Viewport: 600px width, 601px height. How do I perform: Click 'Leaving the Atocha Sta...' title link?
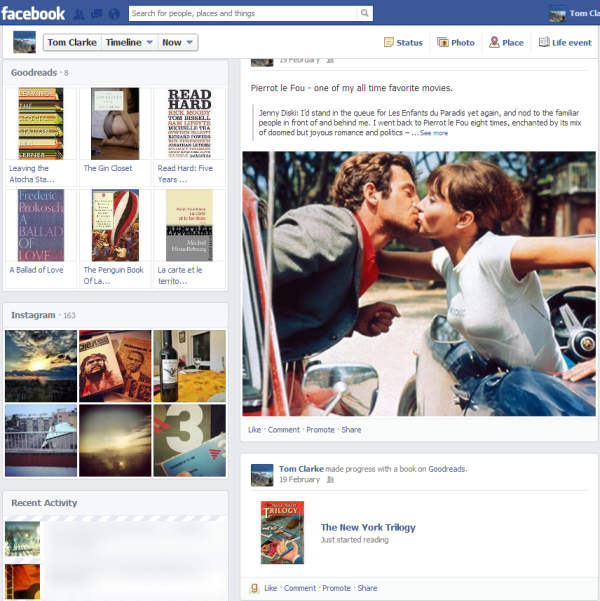pos(32,174)
